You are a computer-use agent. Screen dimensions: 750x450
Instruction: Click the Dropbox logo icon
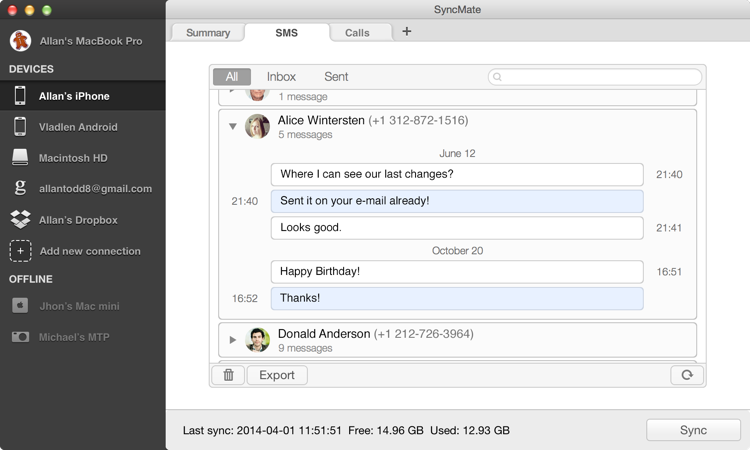pos(20,220)
